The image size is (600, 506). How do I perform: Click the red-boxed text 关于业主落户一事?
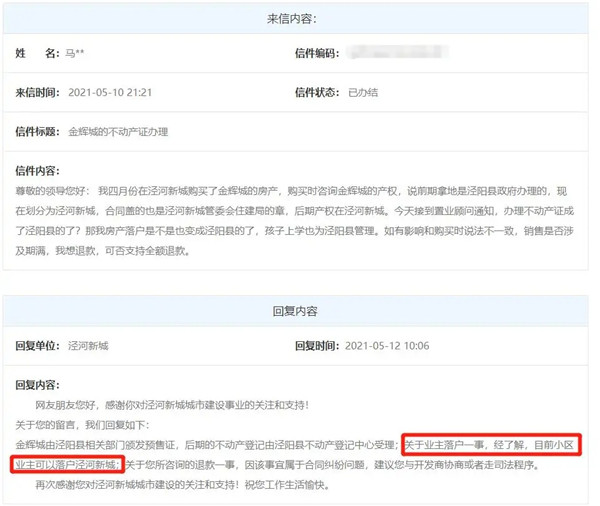click(445, 445)
